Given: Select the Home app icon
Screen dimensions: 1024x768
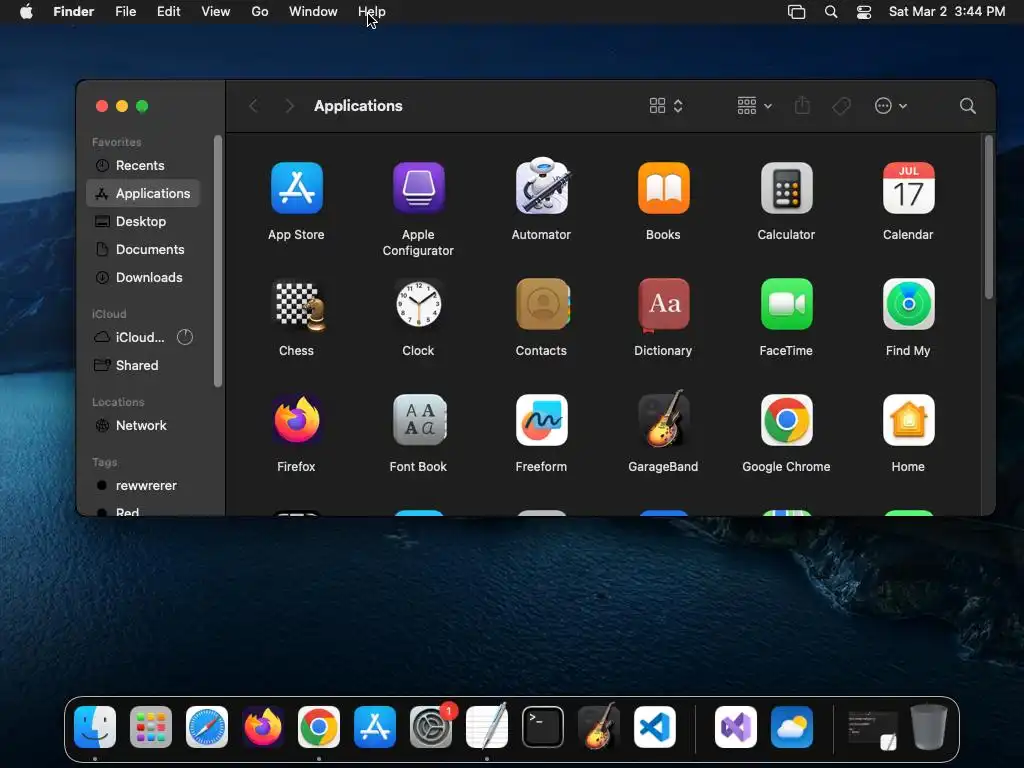Looking at the screenshot, I should coord(908,420).
